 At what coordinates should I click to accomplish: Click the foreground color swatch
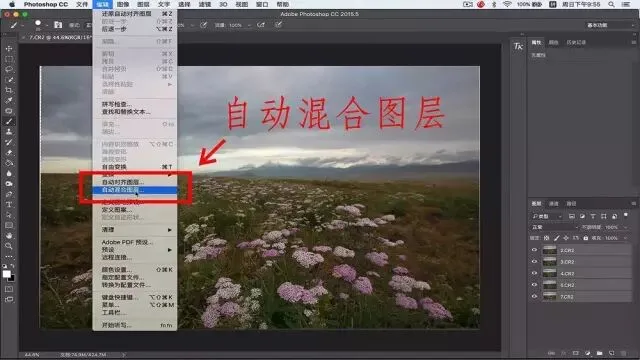(x=7, y=274)
